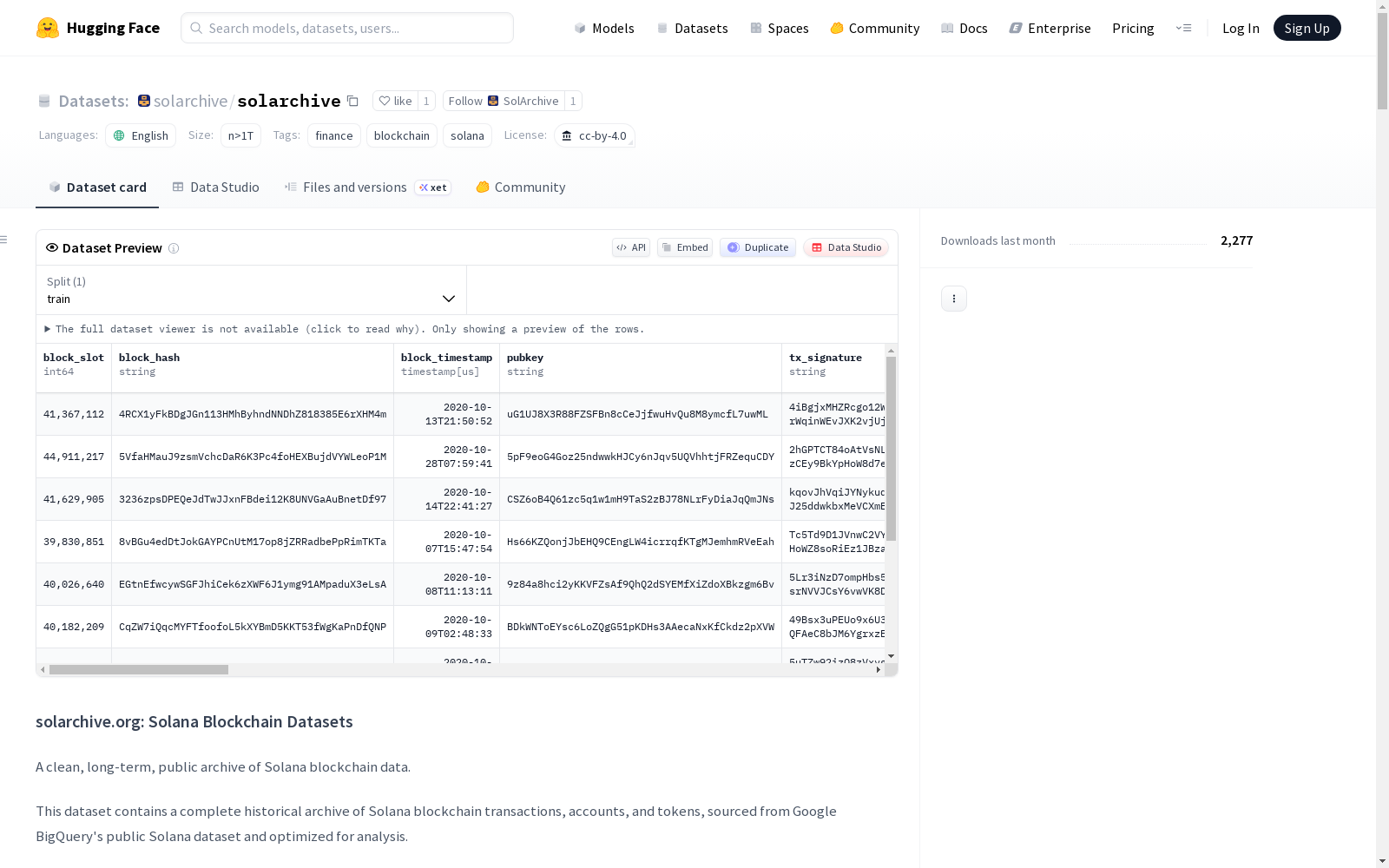Click the Dataset Preview info icon

tap(174, 248)
